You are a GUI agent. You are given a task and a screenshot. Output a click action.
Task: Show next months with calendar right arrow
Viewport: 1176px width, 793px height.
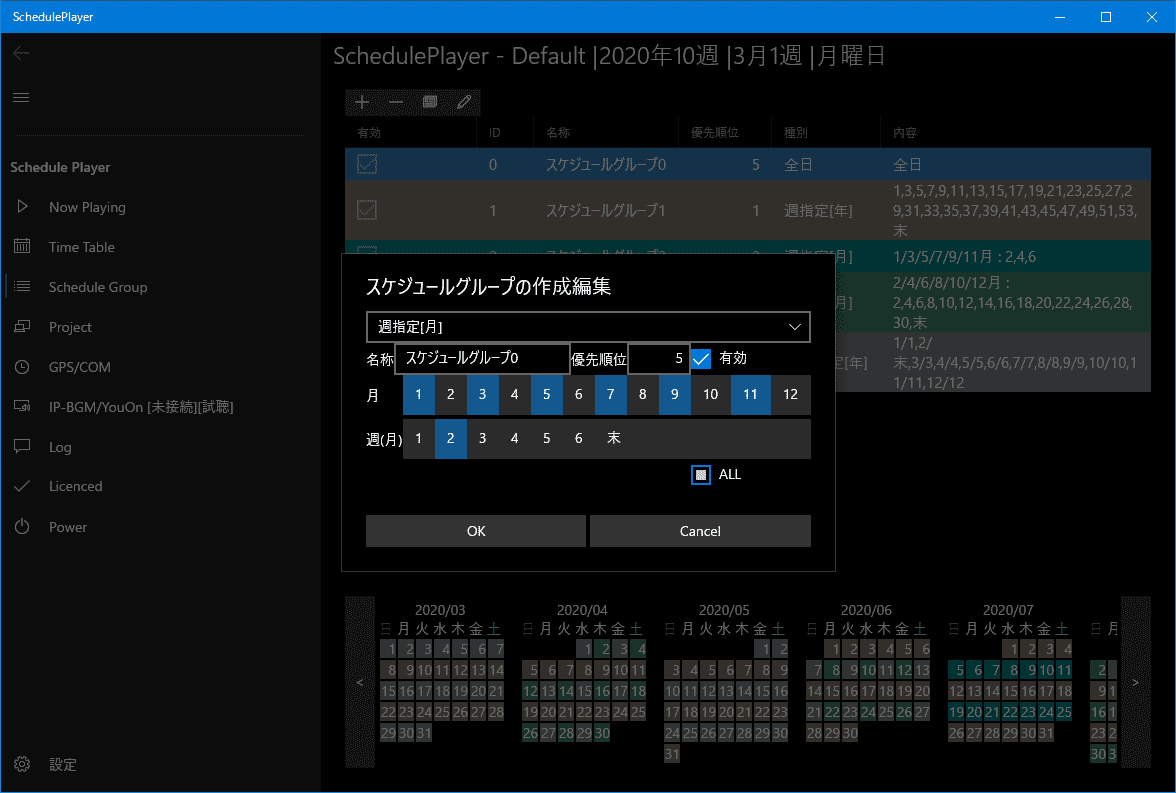coord(1136,683)
